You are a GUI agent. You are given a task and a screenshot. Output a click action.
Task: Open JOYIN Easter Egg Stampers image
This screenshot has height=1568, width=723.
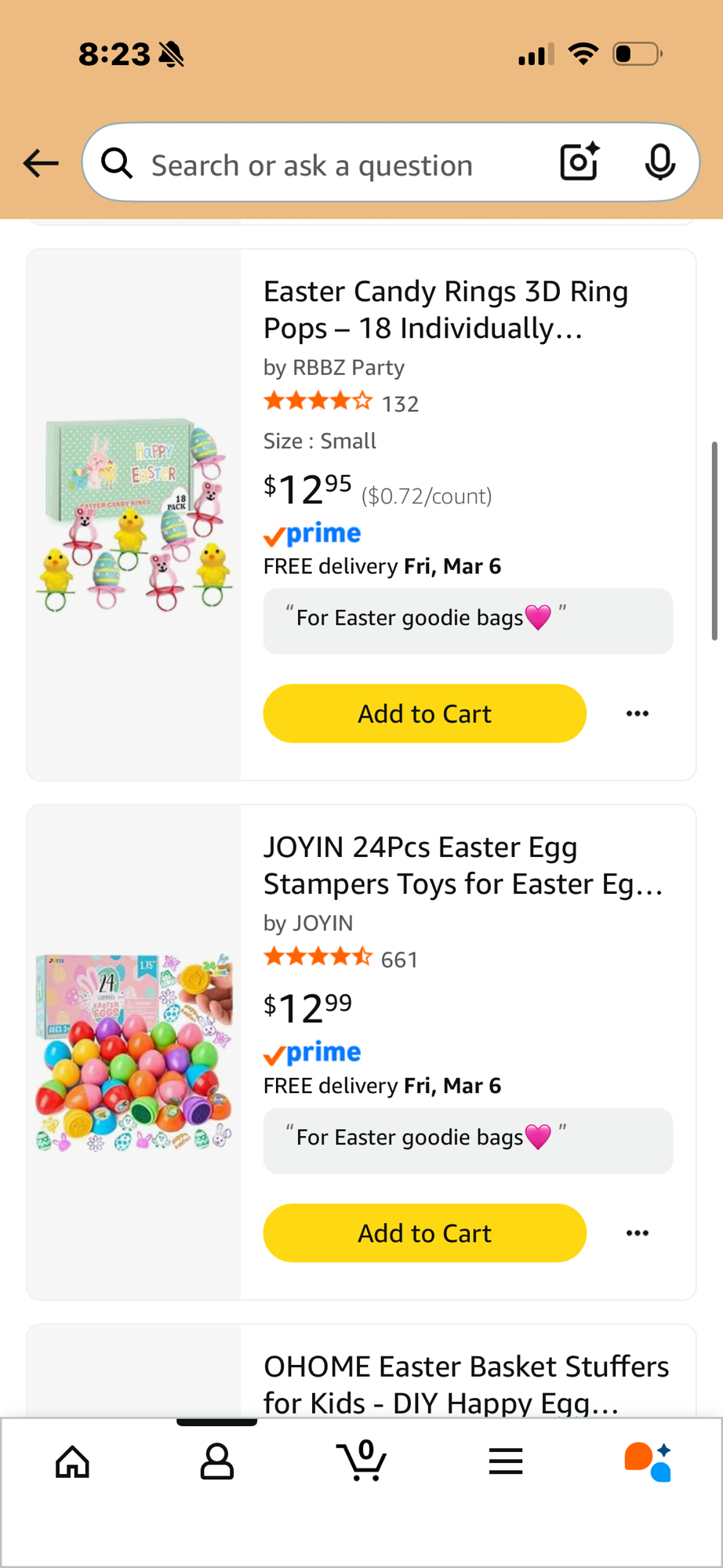(134, 1052)
